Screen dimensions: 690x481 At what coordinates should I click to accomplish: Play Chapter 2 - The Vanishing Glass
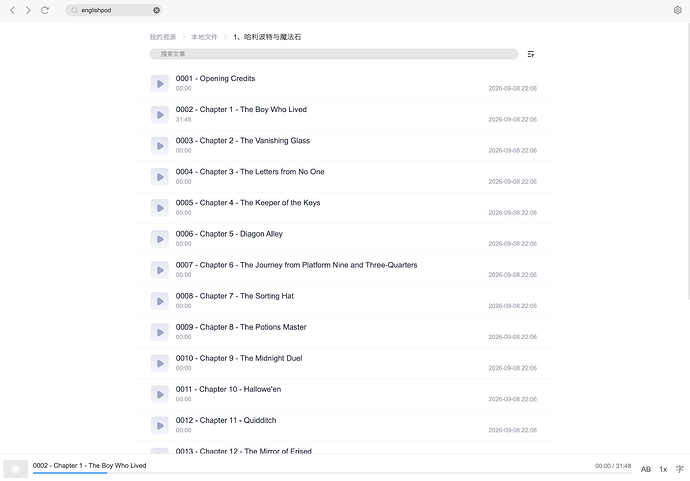pyautogui.click(x=160, y=146)
